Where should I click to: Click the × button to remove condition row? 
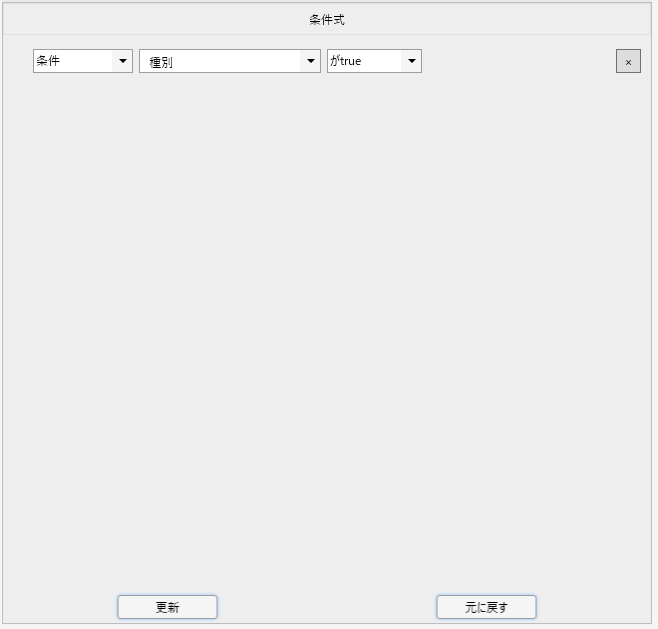(x=628, y=62)
